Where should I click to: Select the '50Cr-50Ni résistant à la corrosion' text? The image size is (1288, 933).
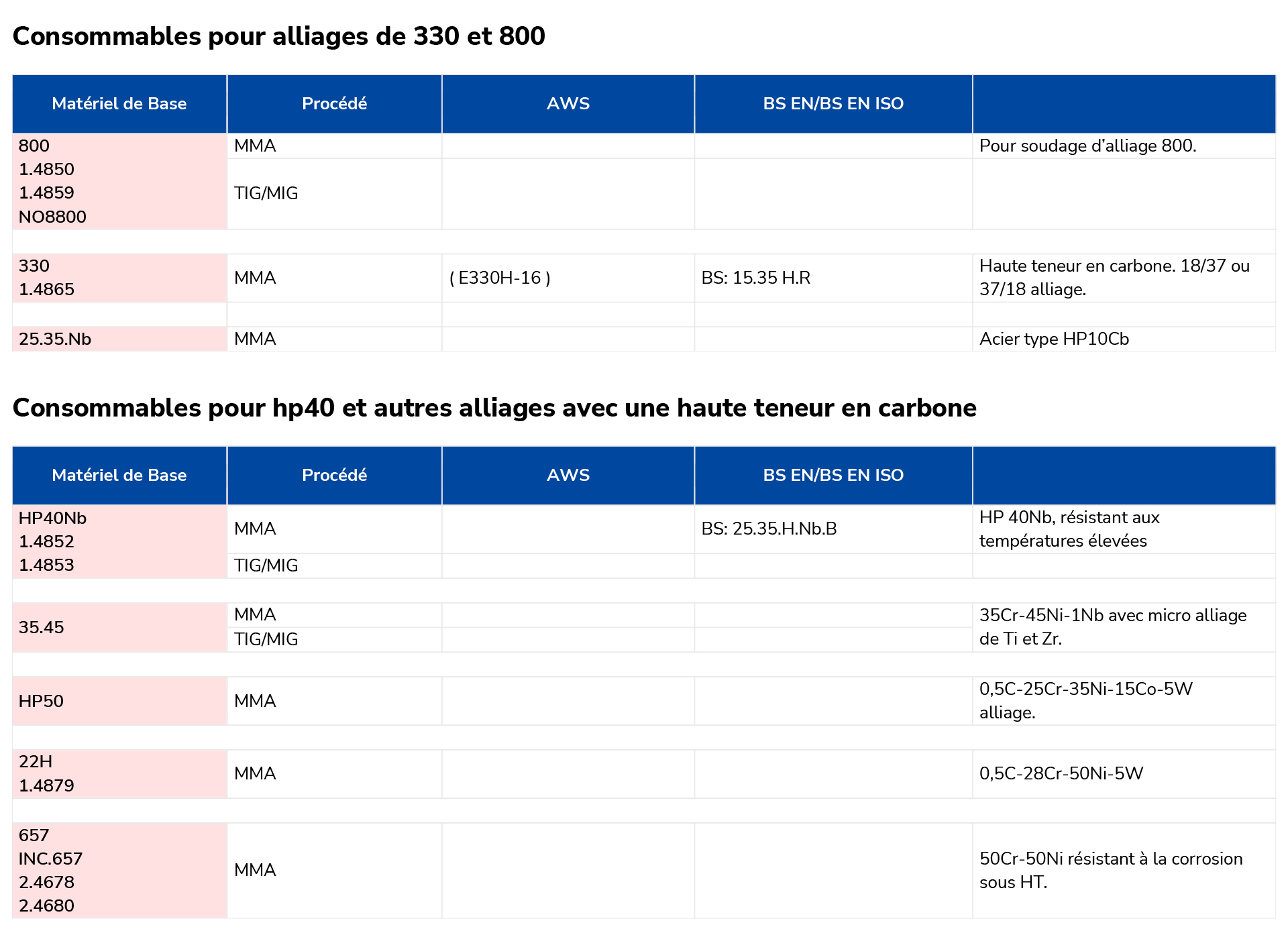tap(1111, 859)
